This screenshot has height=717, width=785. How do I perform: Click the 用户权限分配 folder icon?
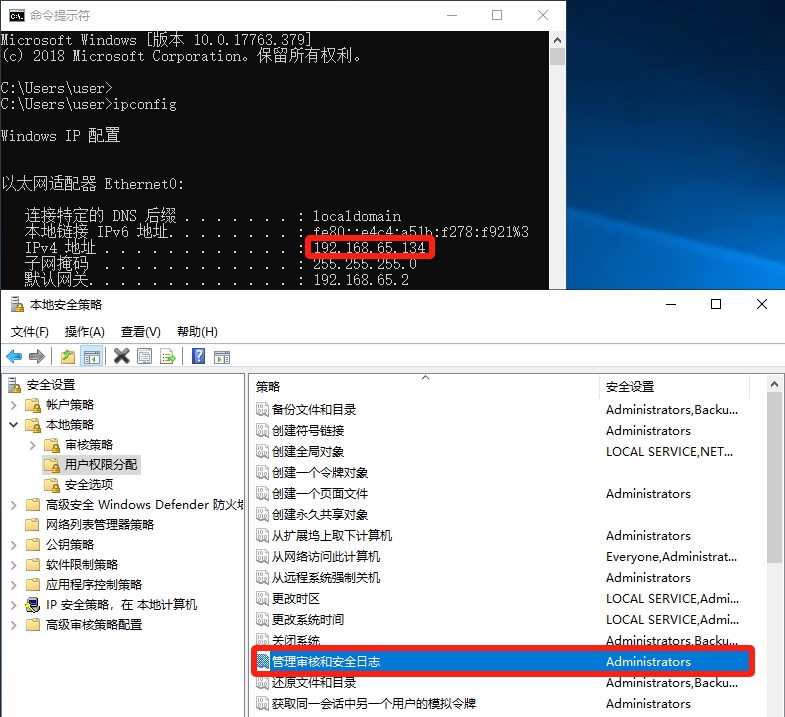pyautogui.click(x=52, y=465)
